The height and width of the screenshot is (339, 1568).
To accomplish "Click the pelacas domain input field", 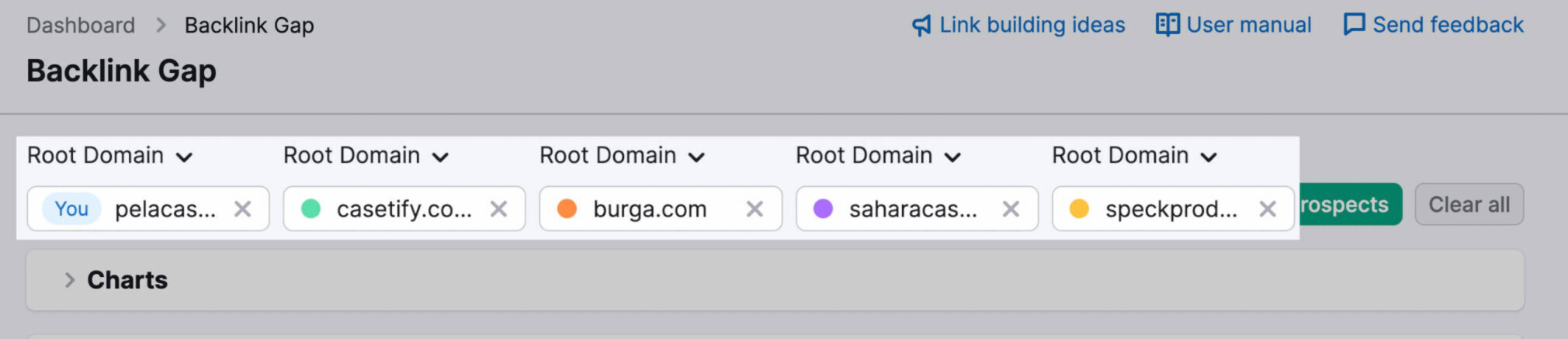I will click(148, 209).
